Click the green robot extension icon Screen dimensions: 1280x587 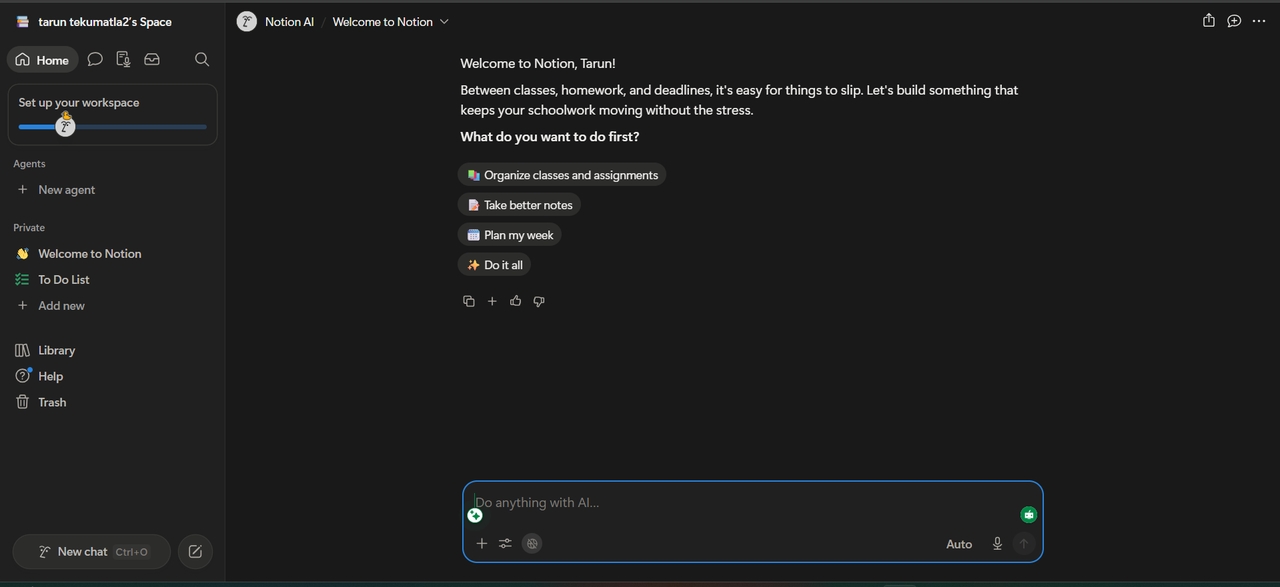coord(1028,514)
